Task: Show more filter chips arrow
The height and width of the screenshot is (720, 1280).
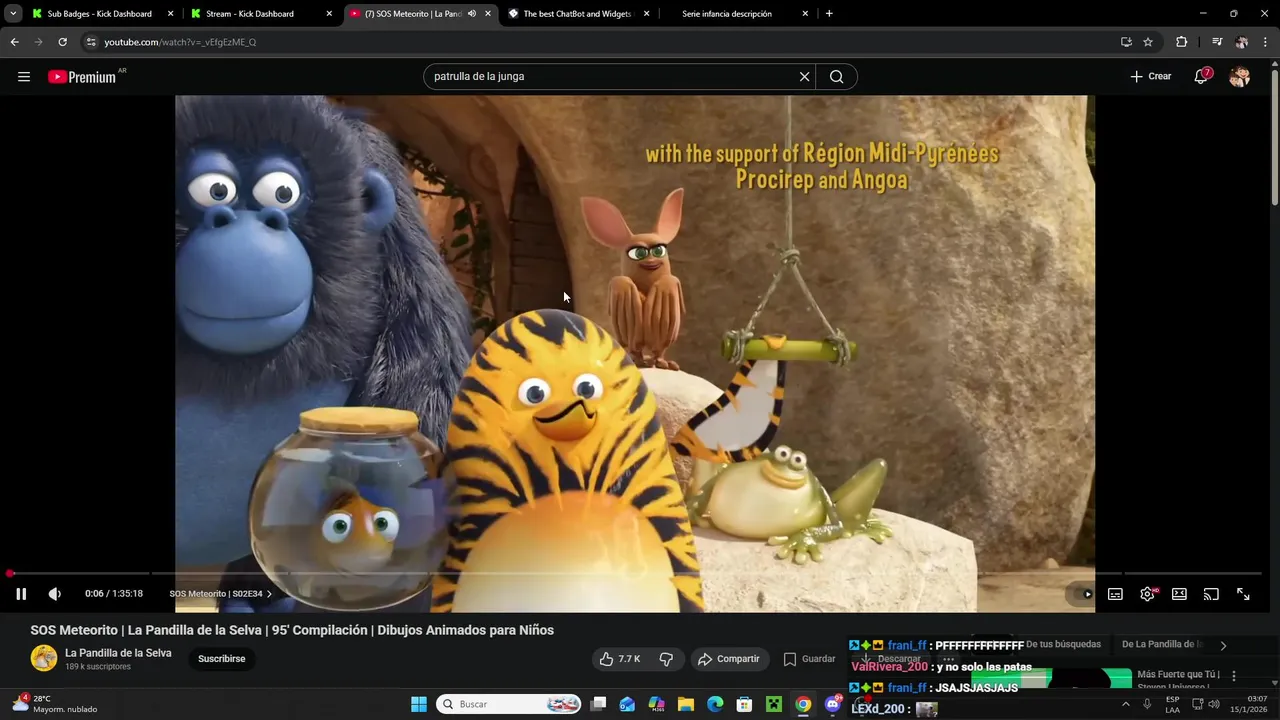Action: click(1223, 646)
